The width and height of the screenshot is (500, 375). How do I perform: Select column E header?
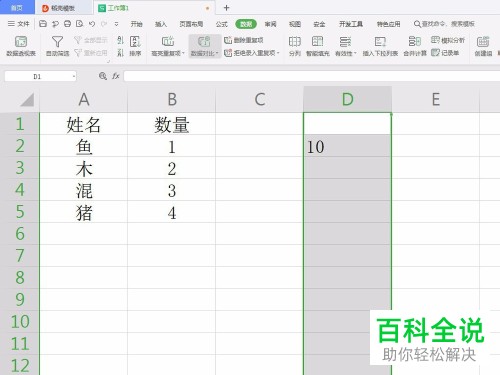pyautogui.click(x=435, y=100)
